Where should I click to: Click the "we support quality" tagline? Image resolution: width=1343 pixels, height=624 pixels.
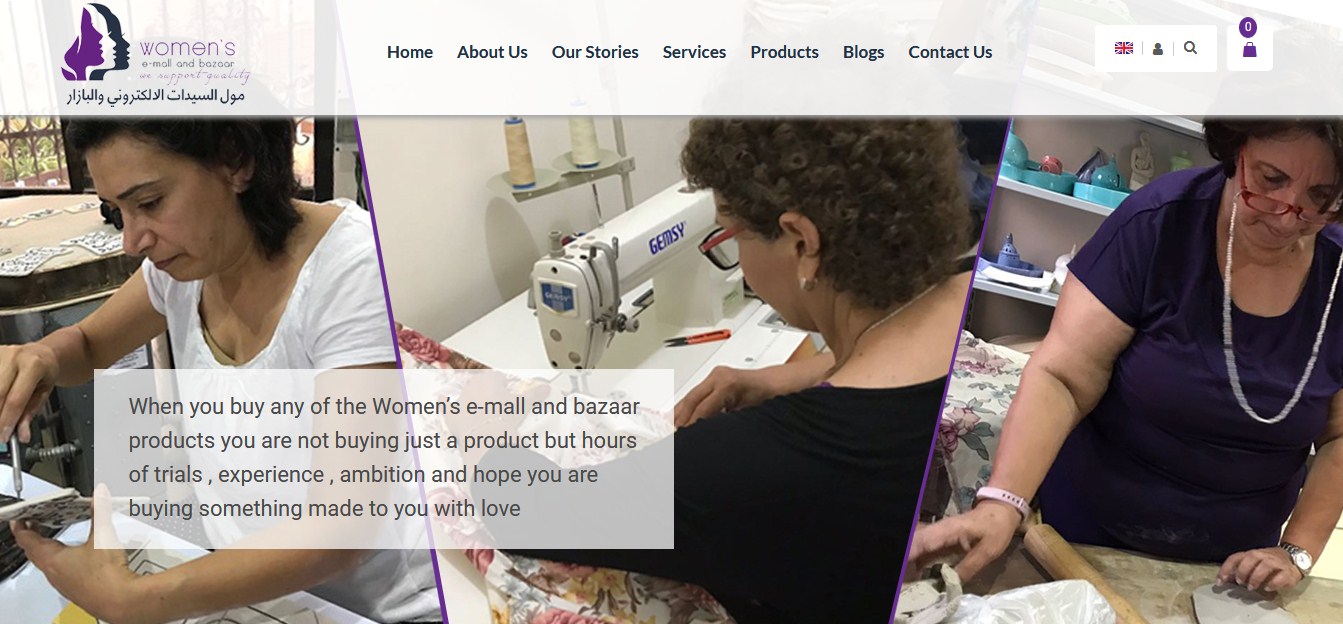(x=195, y=75)
